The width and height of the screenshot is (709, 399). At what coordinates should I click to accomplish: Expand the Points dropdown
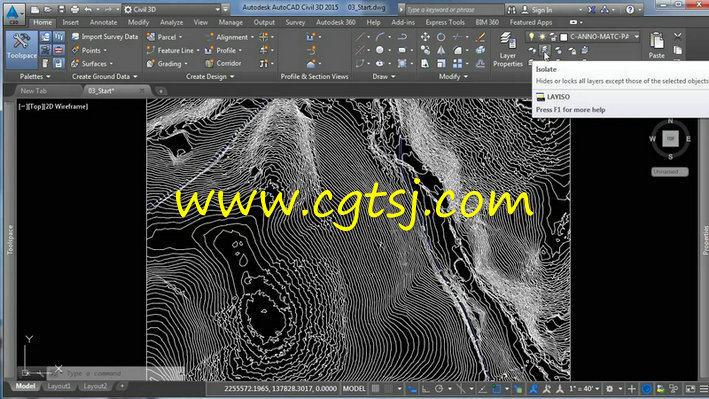tap(105, 51)
